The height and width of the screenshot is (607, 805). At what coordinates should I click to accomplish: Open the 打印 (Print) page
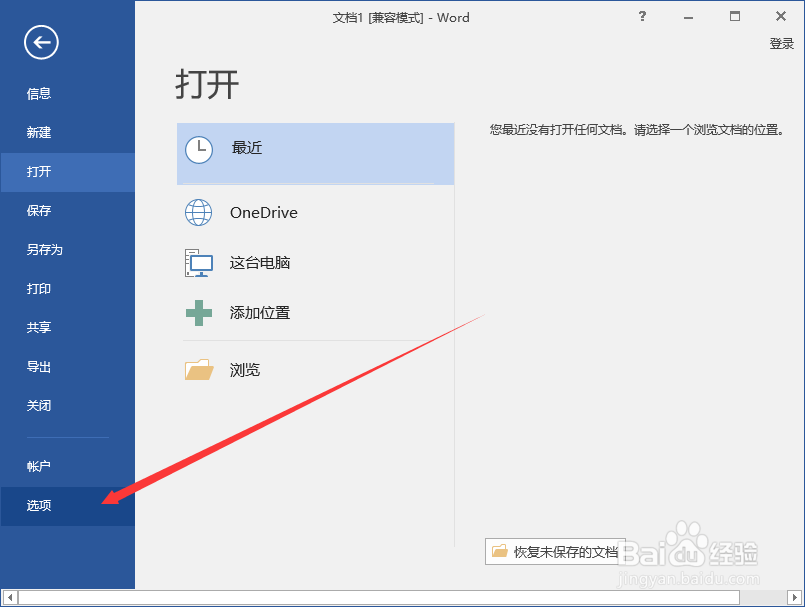tap(67, 289)
